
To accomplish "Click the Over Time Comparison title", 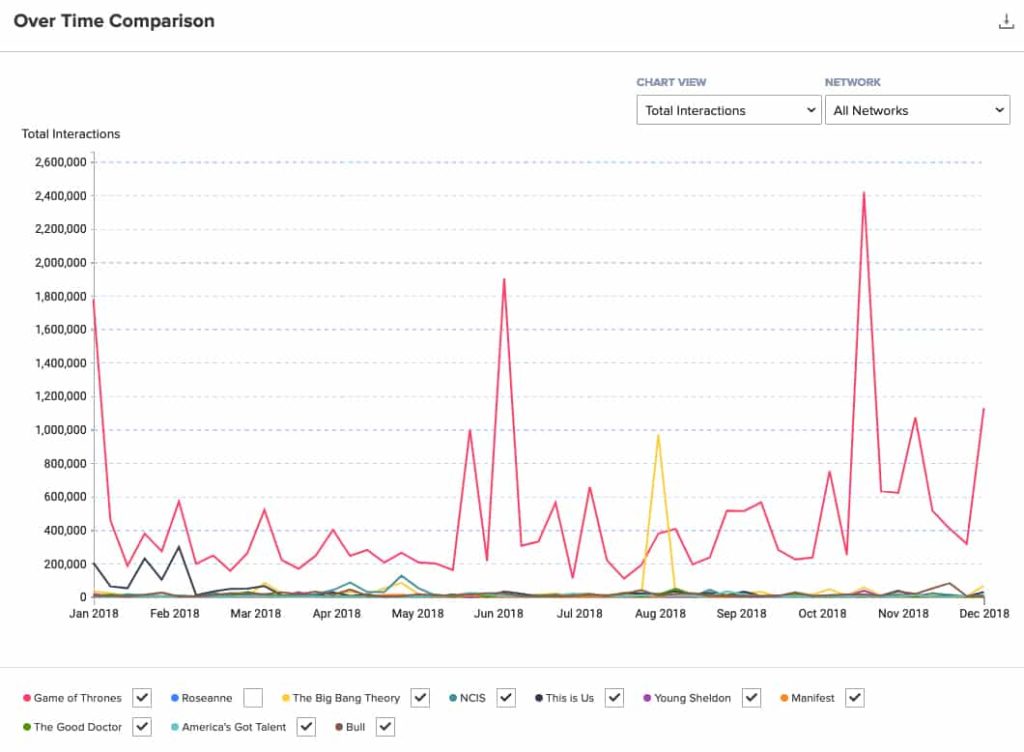I will pos(114,21).
